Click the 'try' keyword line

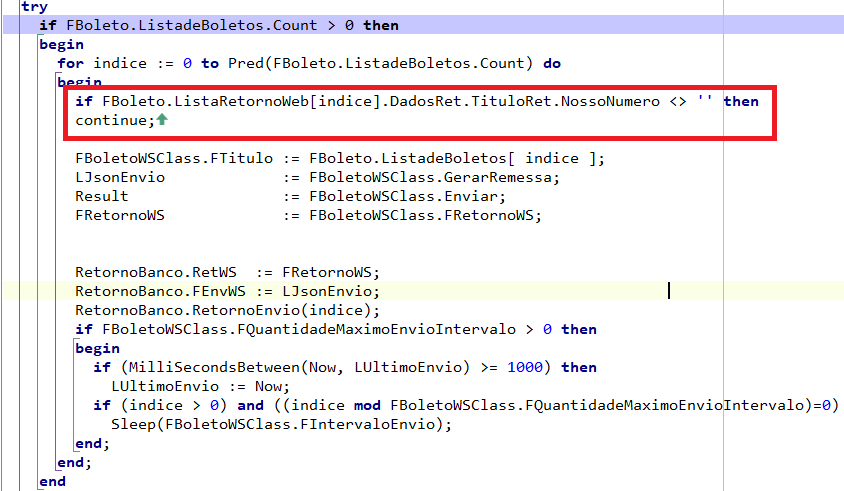coord(34,6)
